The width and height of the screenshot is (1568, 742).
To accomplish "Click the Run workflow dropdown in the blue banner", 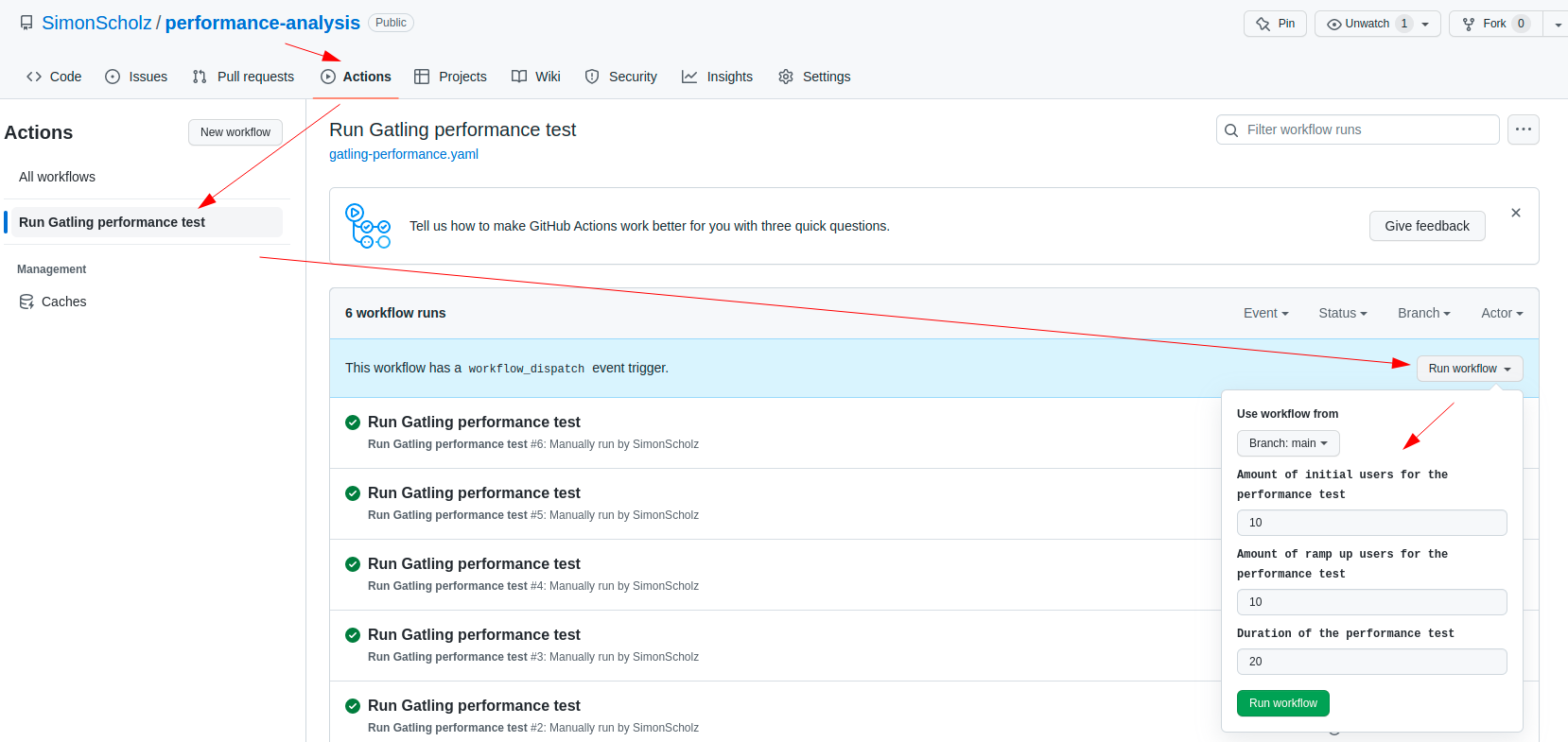I will click(1470, 369).
